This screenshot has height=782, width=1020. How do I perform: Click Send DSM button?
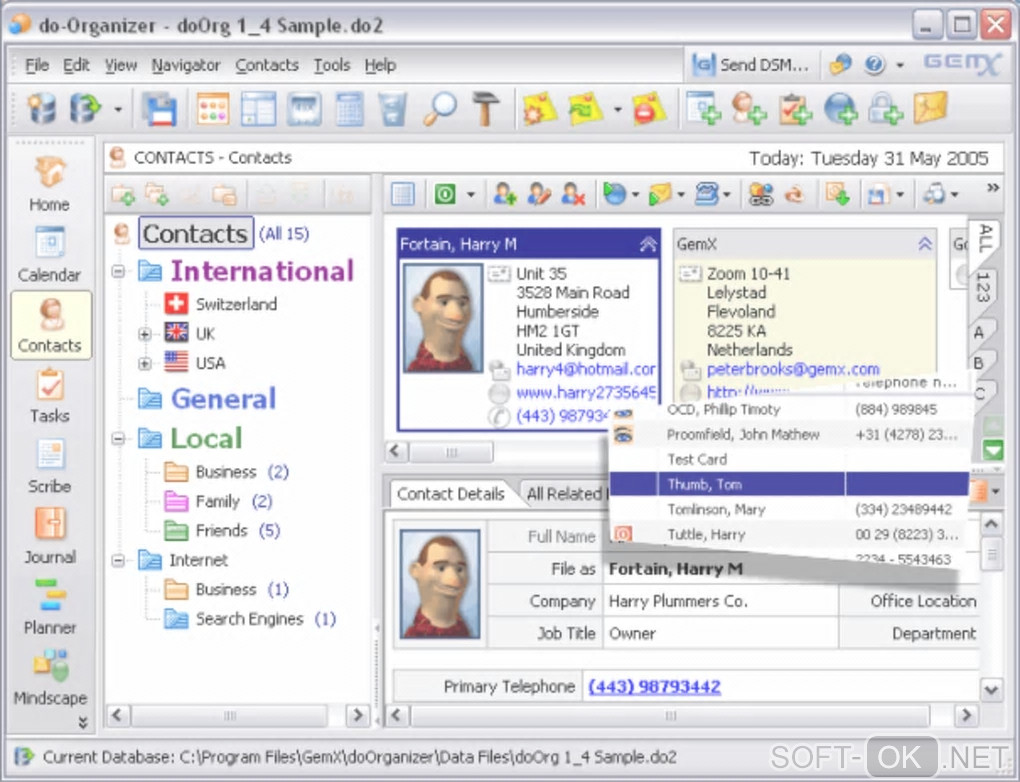tap(751, 64)
